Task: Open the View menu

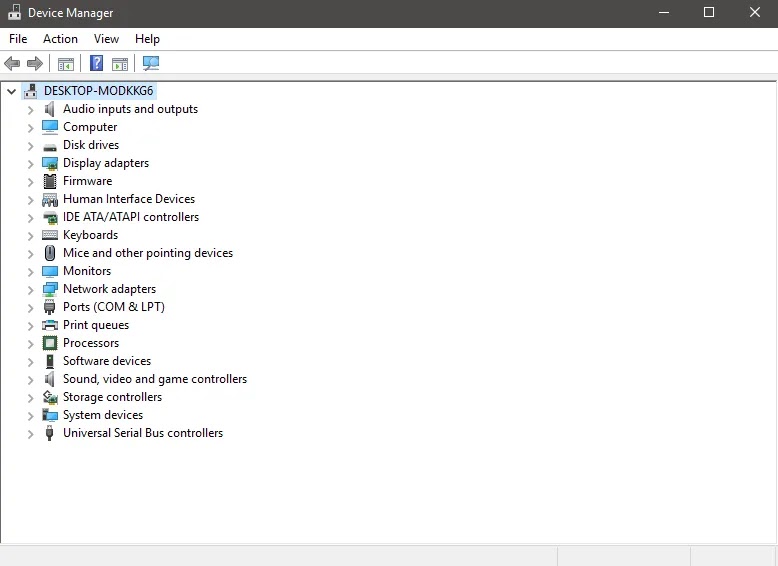Action: coord(106,39)
